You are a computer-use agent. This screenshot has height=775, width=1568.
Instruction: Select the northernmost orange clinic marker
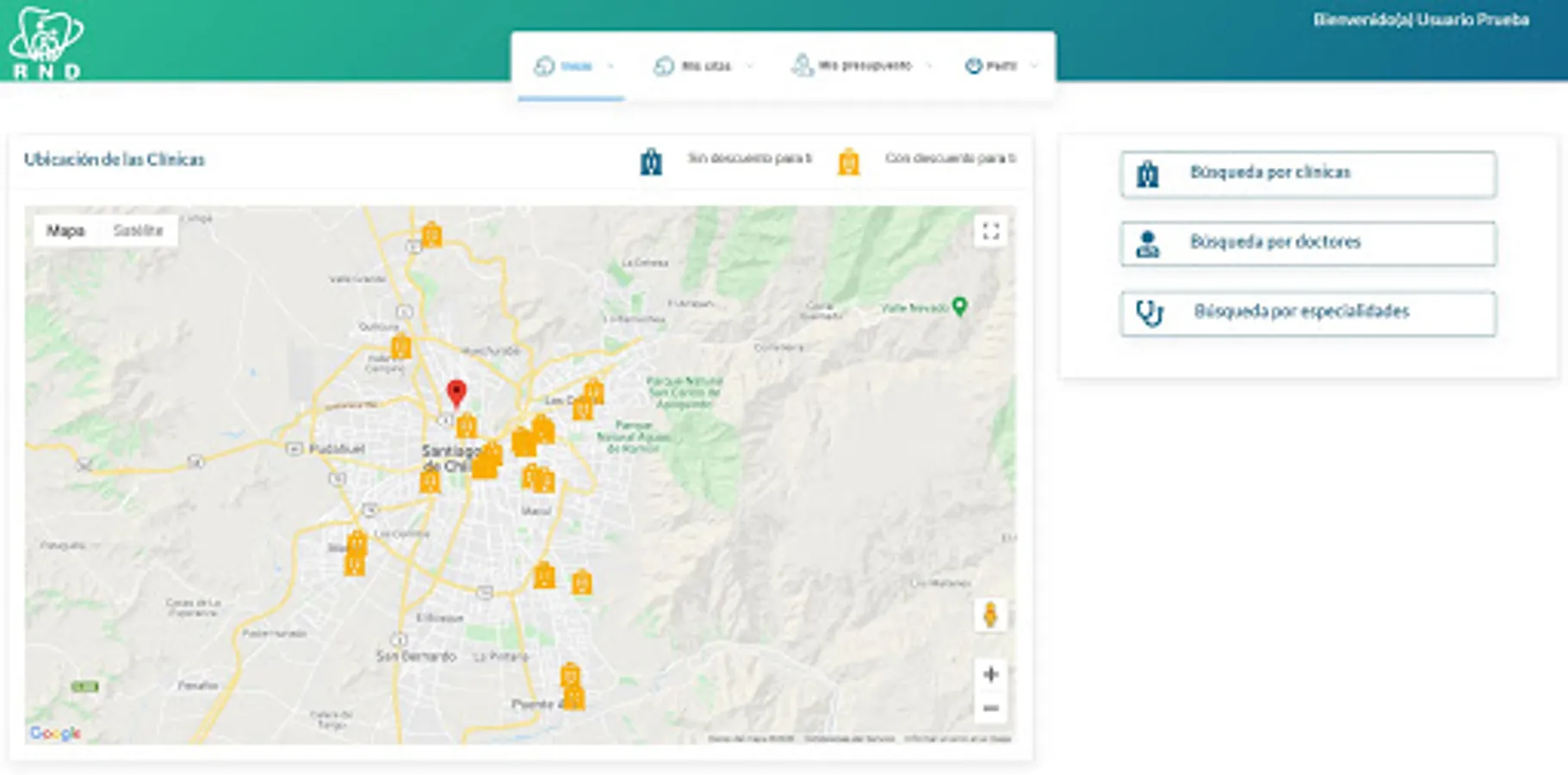pyautogui.click(x=431, y=233)
